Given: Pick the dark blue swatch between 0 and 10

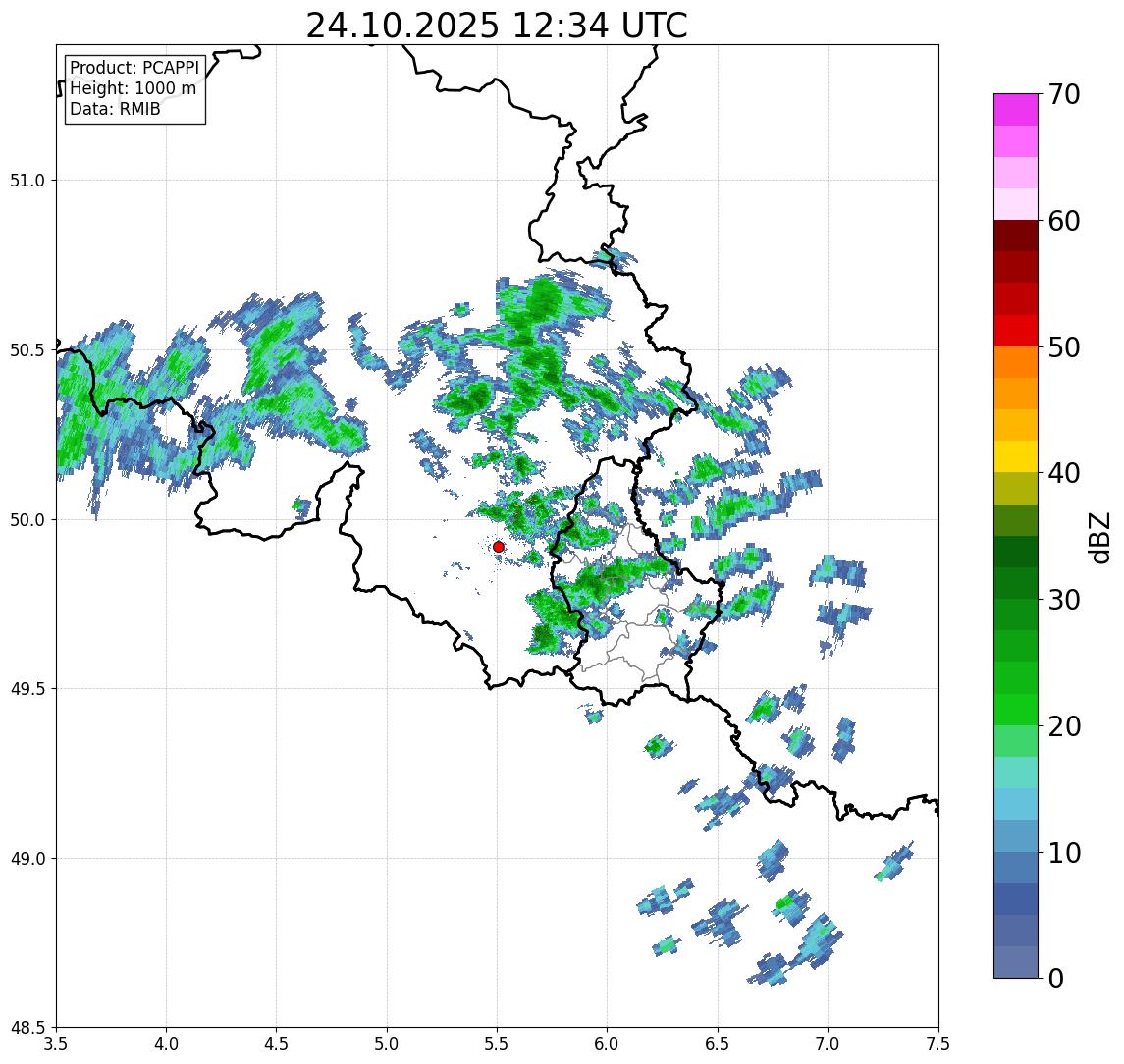Looking at the screenshot, I should (1016, 899).
